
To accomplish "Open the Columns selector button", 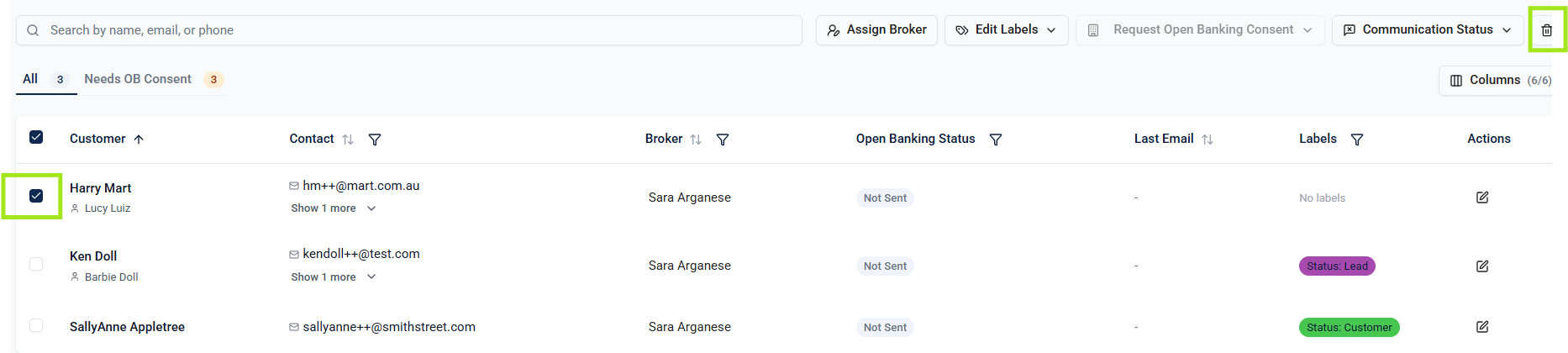I will point(1496,80).
